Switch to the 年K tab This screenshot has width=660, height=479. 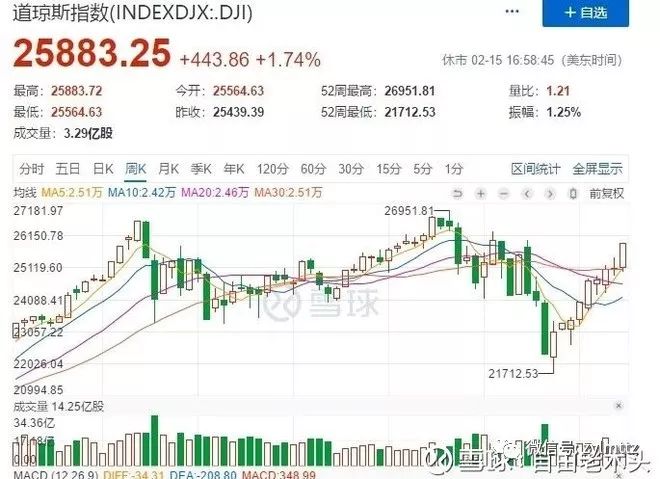pos(234,169)
